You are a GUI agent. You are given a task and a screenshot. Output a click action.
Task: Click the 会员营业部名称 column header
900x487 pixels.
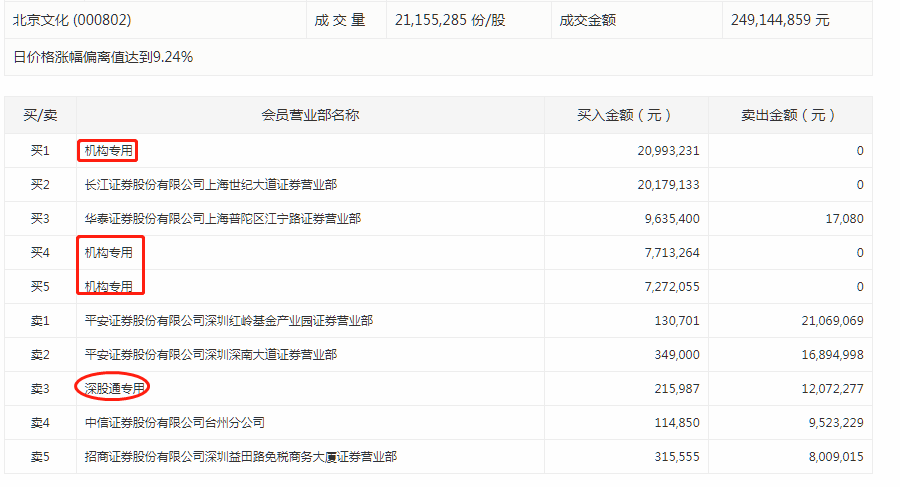click(310, 115)
